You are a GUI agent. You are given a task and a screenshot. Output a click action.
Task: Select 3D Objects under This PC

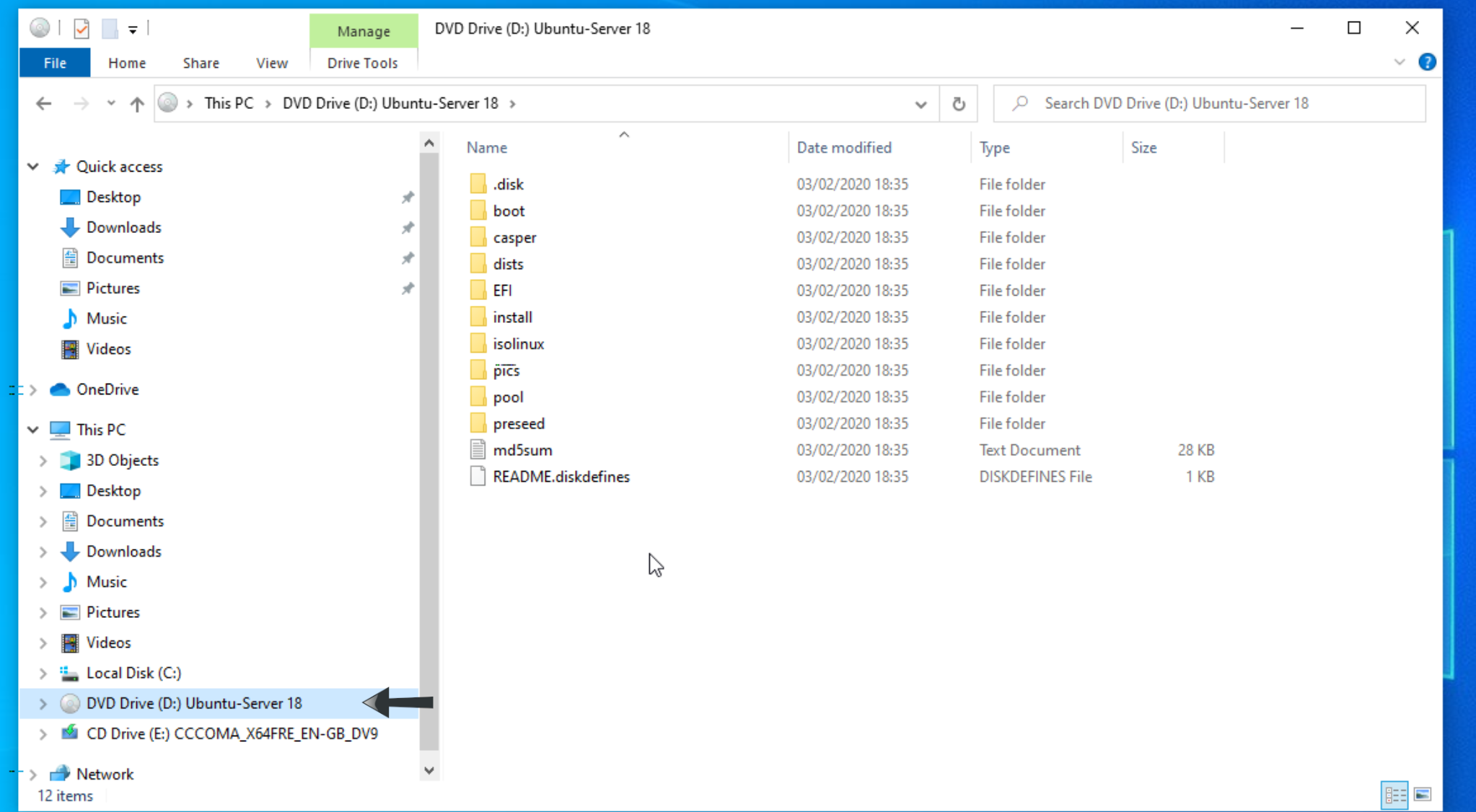click(122, 460)
